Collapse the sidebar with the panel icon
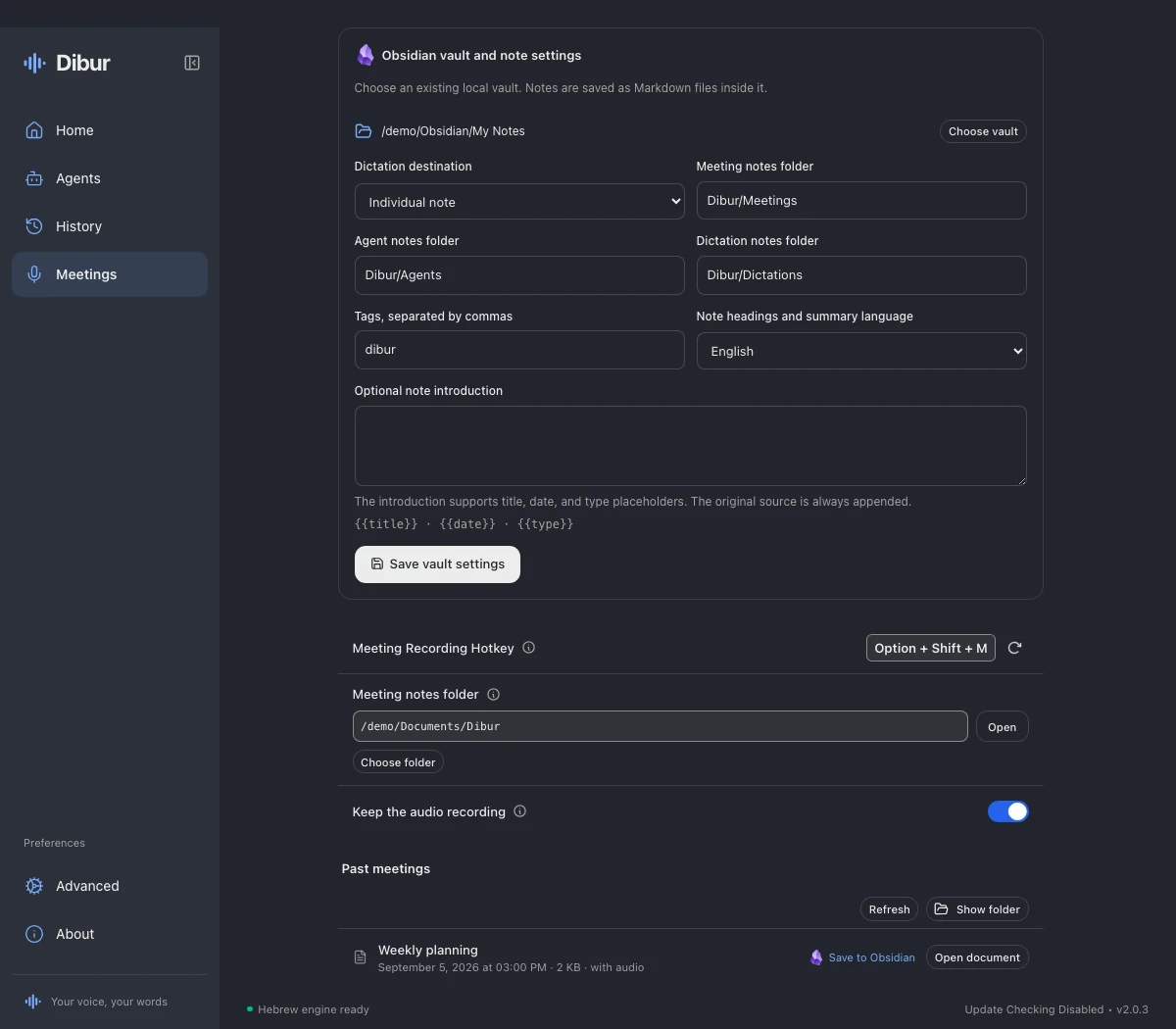The height and width of the screenshot is (1029, 1176). coord(192,63)
